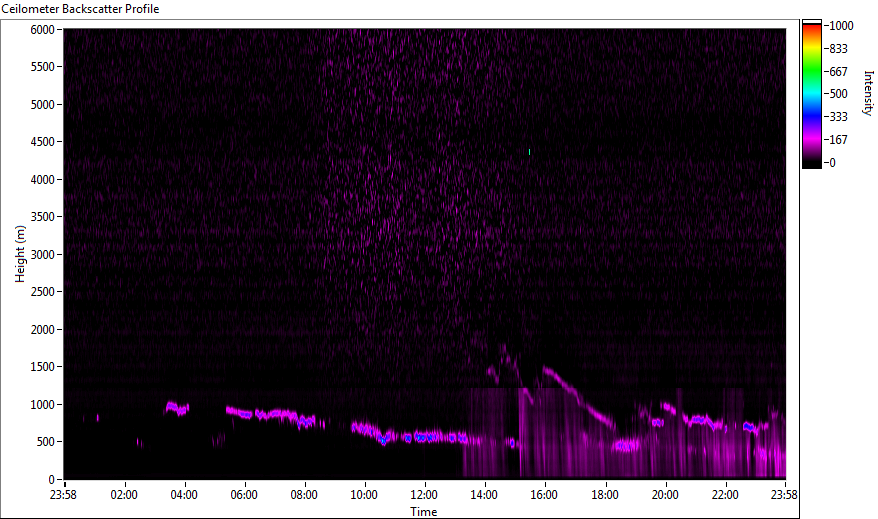Select the 1000 intensity scale label
Image resolution: width=878 pixels, height=519 pixels.
point(842,26)
